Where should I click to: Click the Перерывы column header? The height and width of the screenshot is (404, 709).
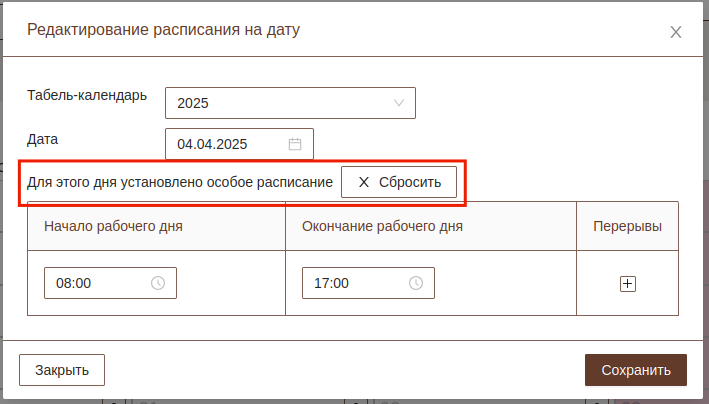point(628,226)
